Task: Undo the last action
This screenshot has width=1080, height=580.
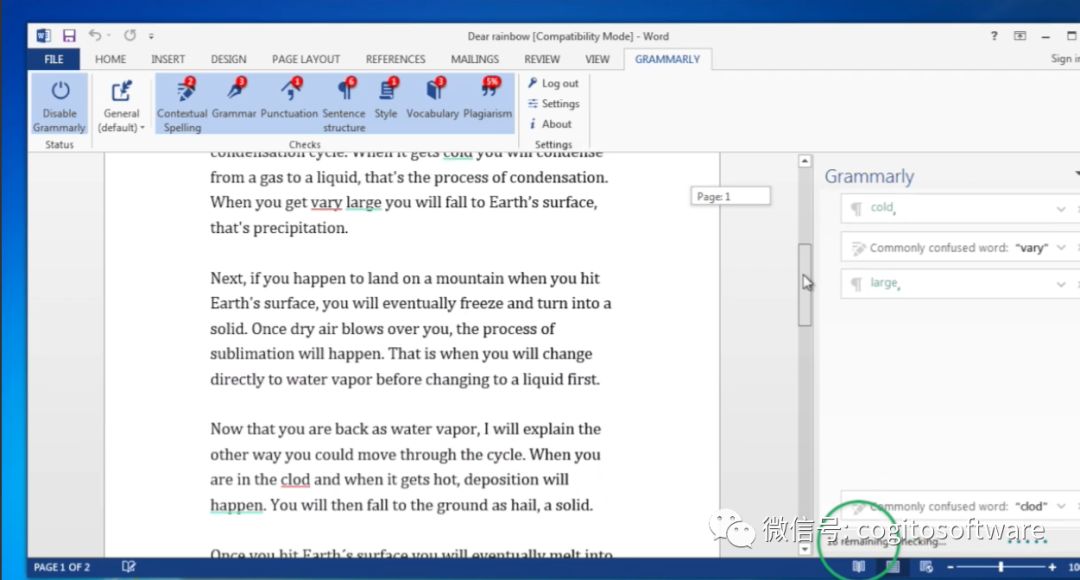Action: click(95, 35)
